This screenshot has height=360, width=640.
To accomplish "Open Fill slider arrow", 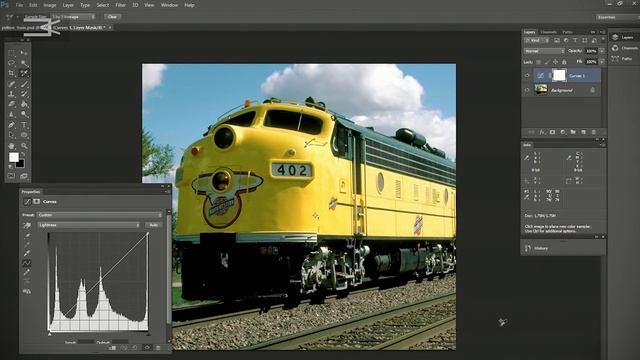I will pos(602,62).
